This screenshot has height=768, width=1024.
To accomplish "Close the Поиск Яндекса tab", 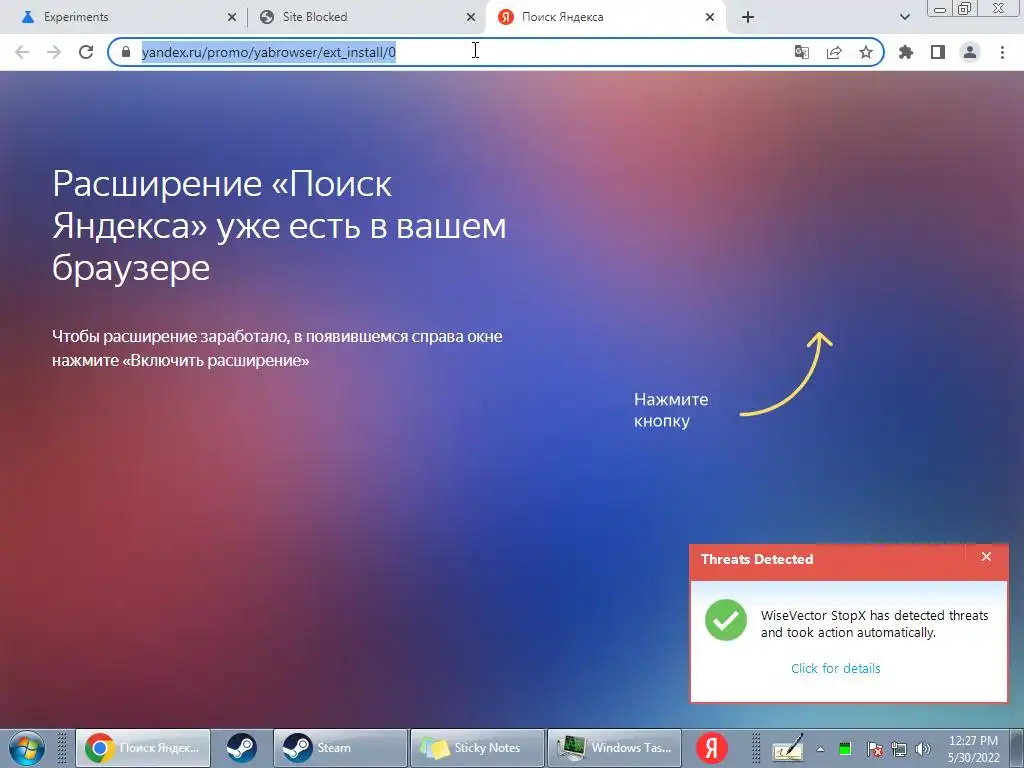I will pyautogui.click(x=710, y=18).
